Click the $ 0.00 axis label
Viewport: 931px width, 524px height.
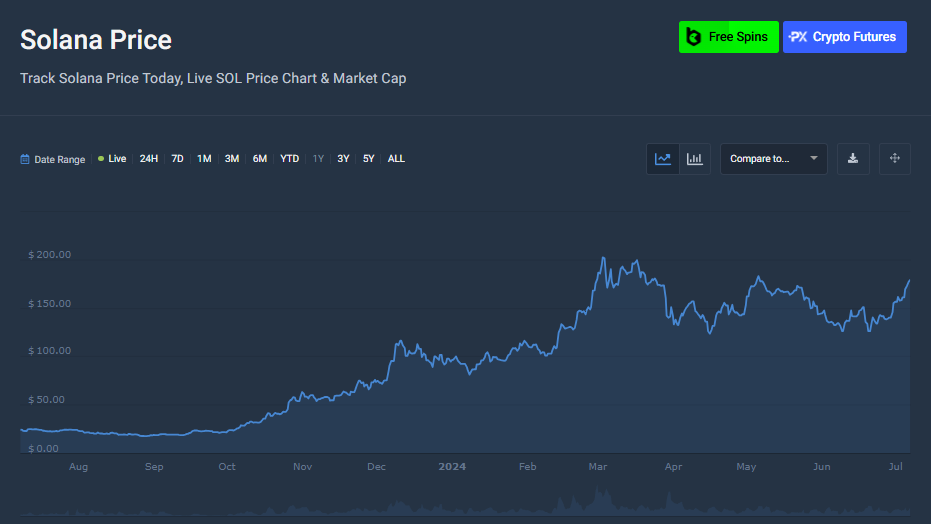43,449
